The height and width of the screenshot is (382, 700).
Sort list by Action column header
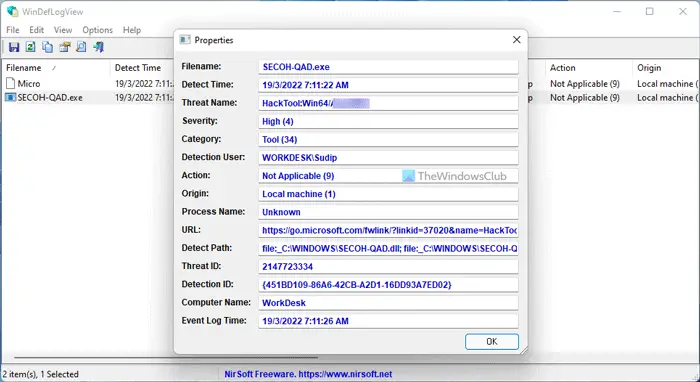(x=588, y=68)
